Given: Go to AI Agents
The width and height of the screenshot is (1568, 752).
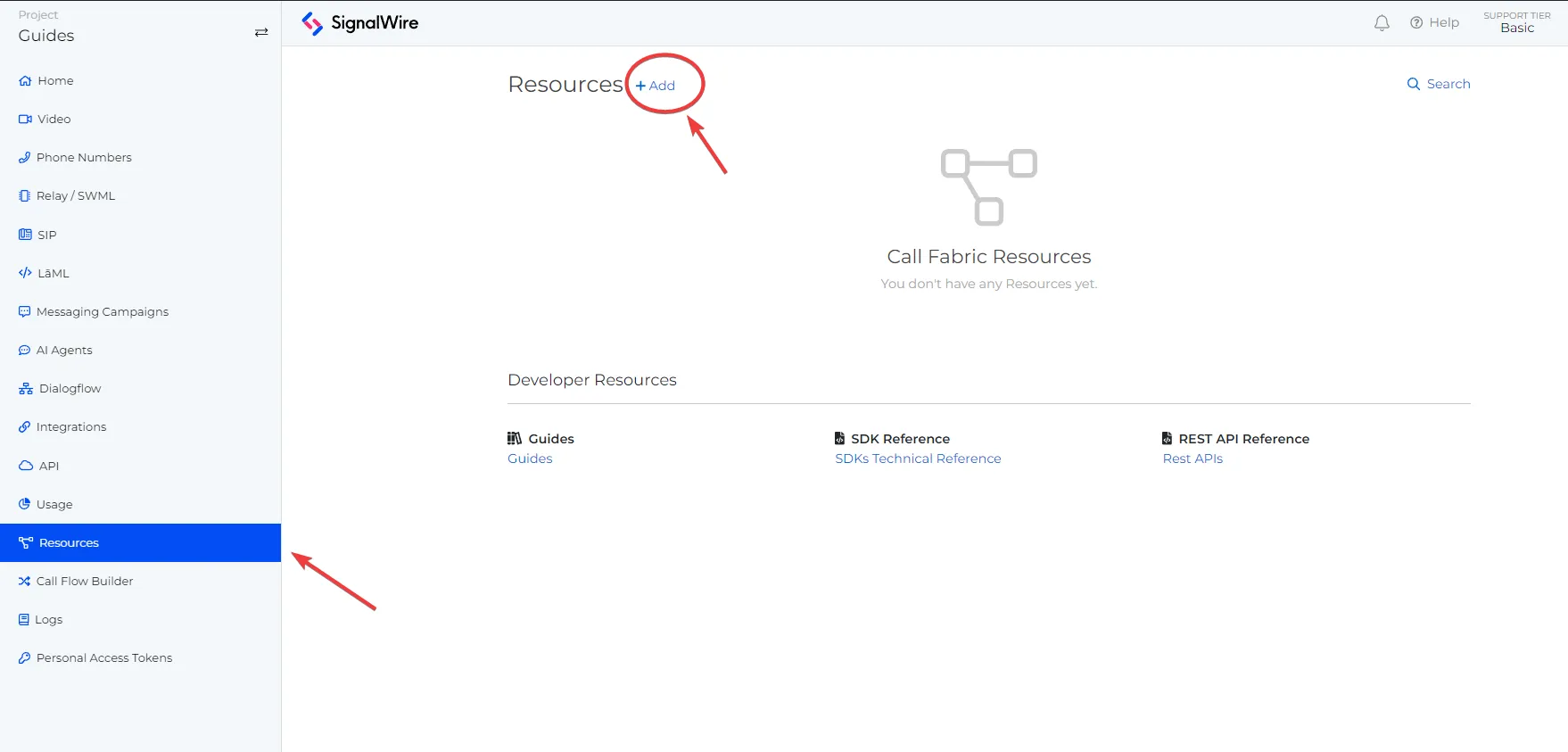Looking at the screenshot, I should [x=140, y=350].
